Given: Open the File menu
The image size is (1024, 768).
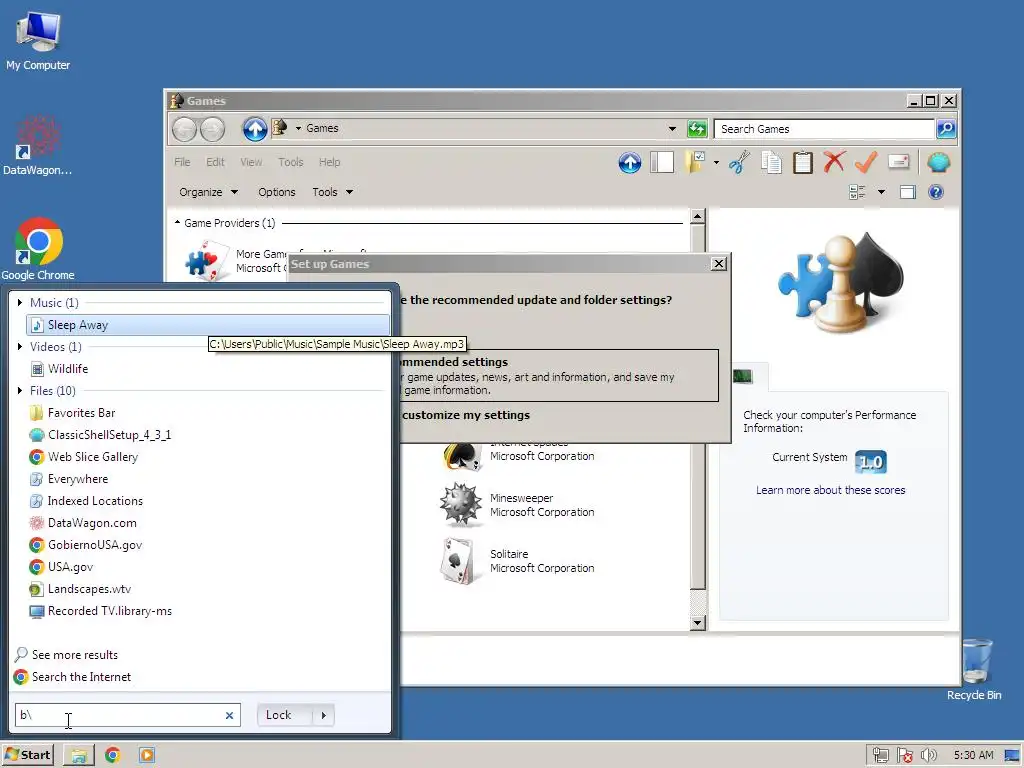Looking at the screenshot, I should (x=182, y=162).
